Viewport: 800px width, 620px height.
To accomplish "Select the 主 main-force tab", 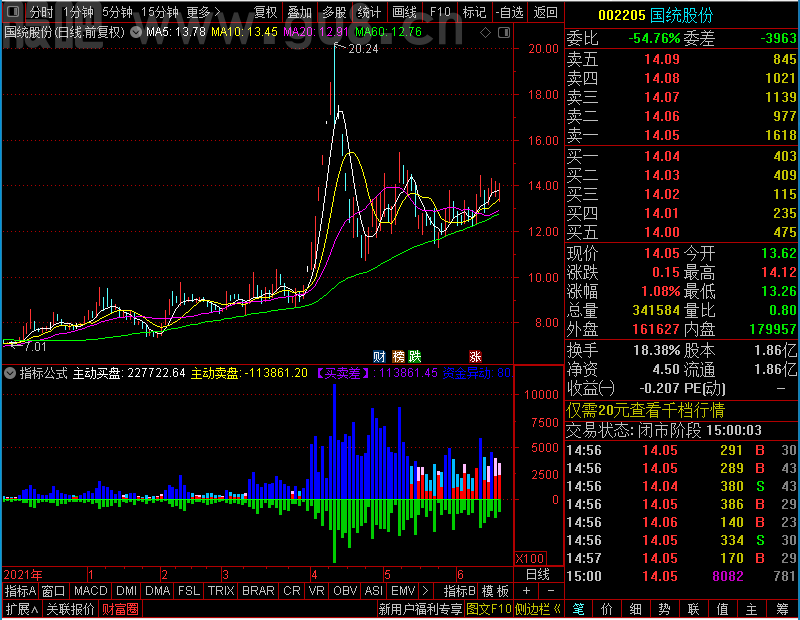I will click(751, 609).
